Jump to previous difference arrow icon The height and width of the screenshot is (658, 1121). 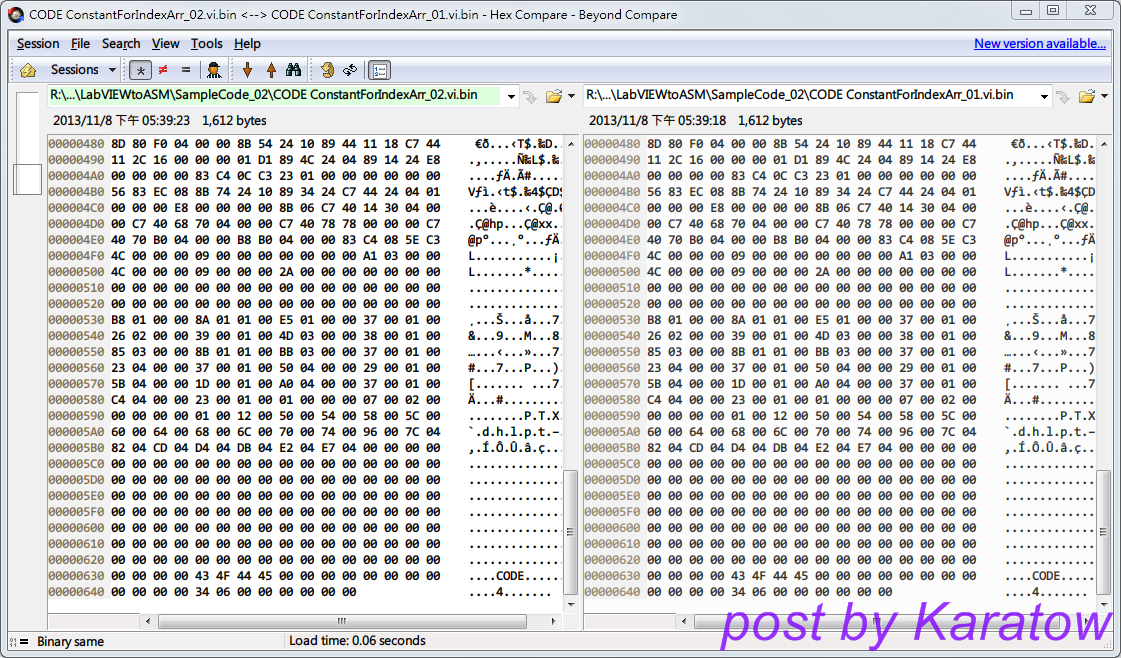click(x=272, y=70)
